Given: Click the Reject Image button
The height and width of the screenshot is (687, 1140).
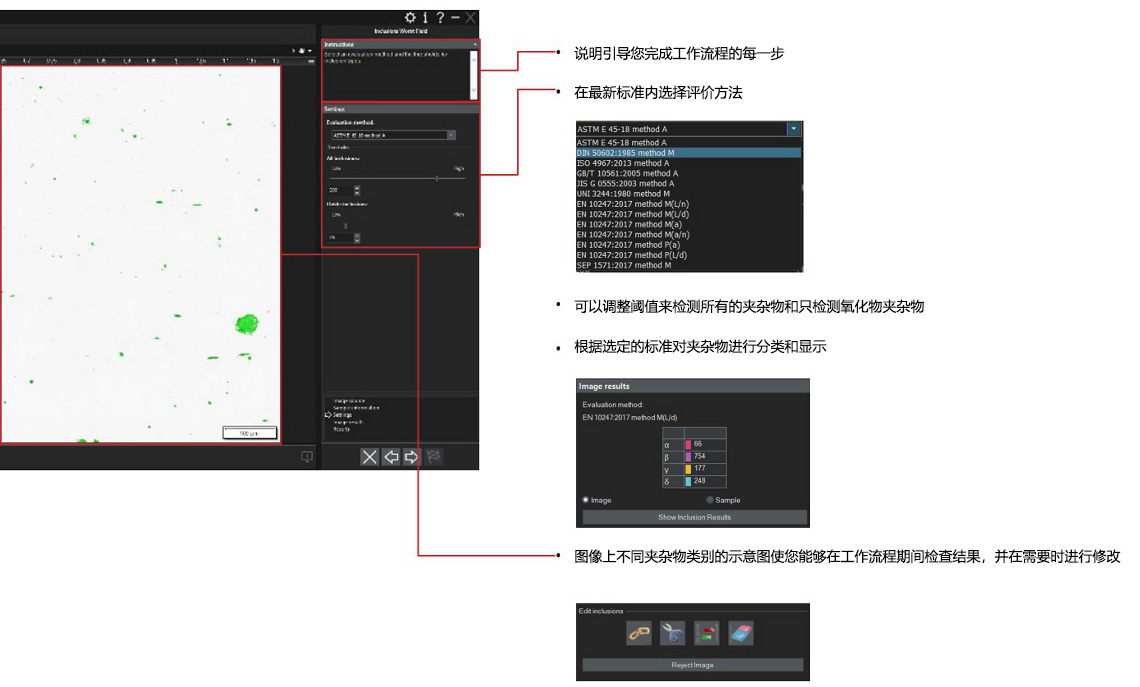Looking at the screenshot, I should [x=692, y=665].
